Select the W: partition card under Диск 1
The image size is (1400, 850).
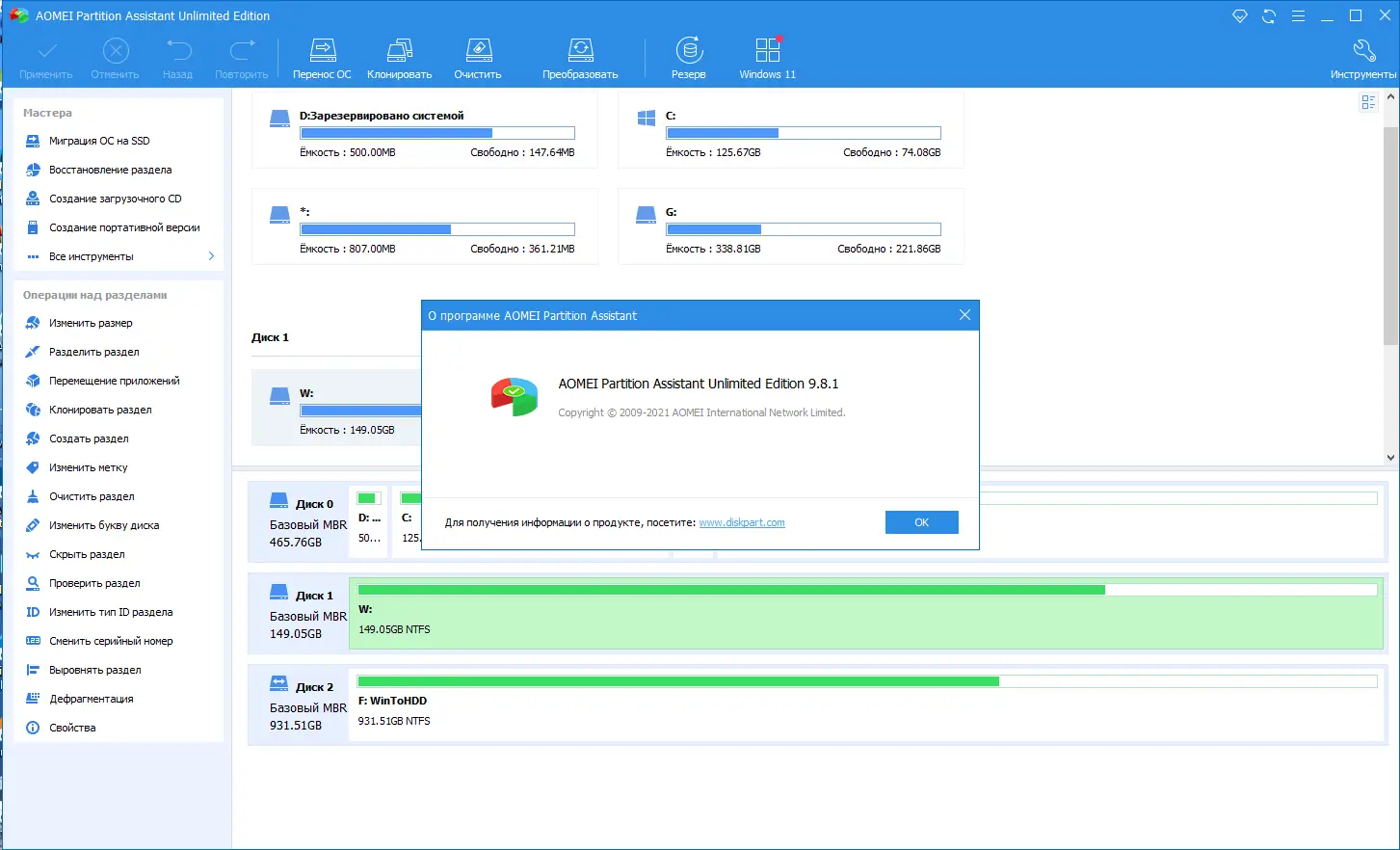point(336,408)
